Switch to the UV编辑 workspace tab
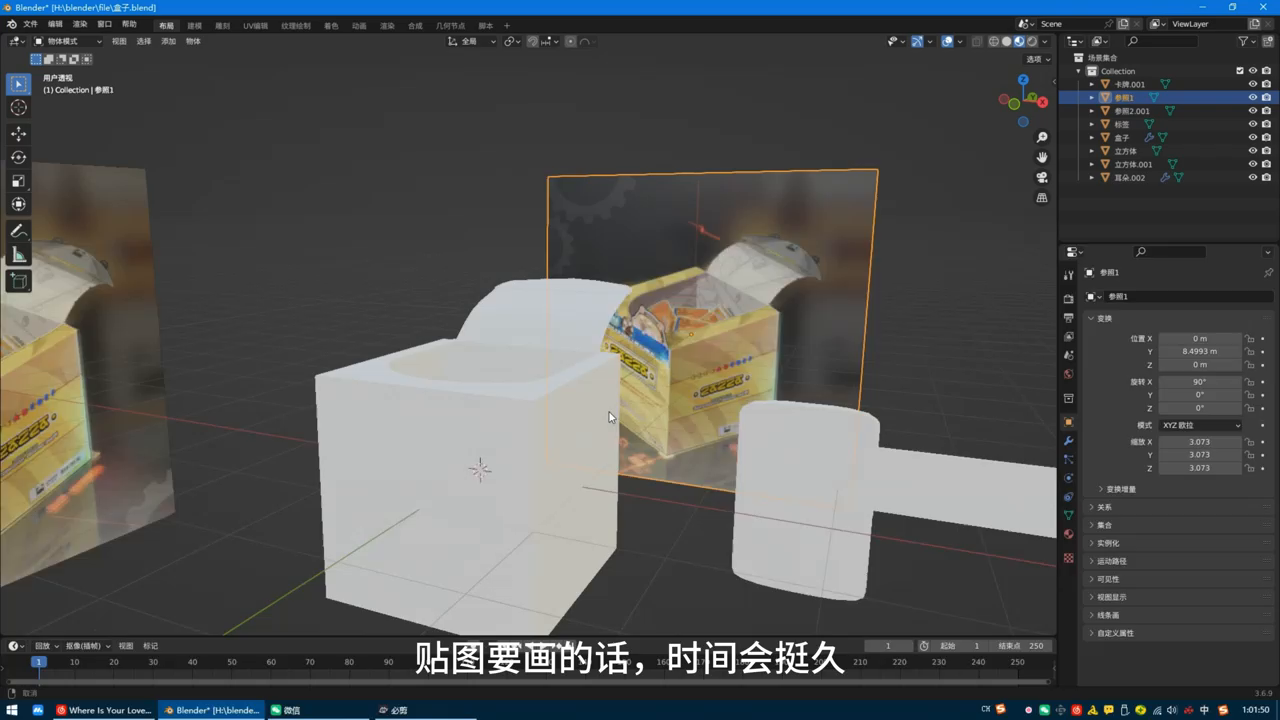Viewport: 1280px width, 720px height. [x=256, y=25]
